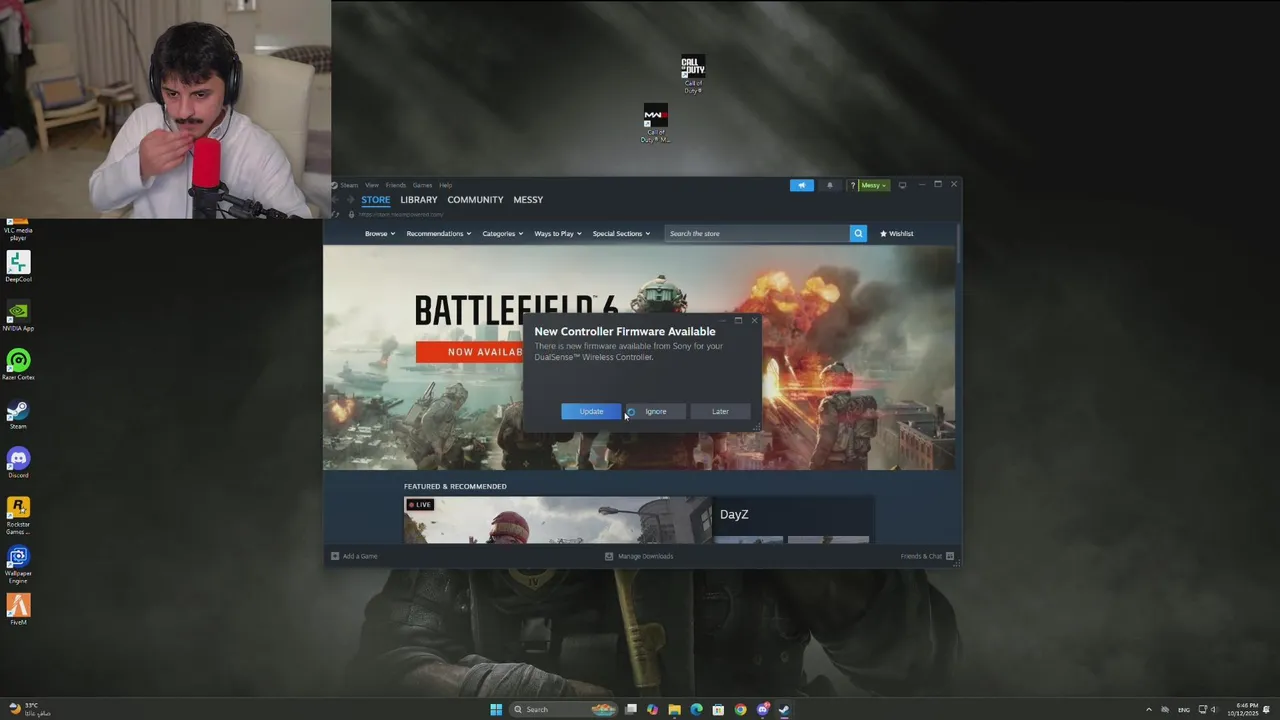Open the Friends menu
This screenshot has height=720, width=1280.
396,185
